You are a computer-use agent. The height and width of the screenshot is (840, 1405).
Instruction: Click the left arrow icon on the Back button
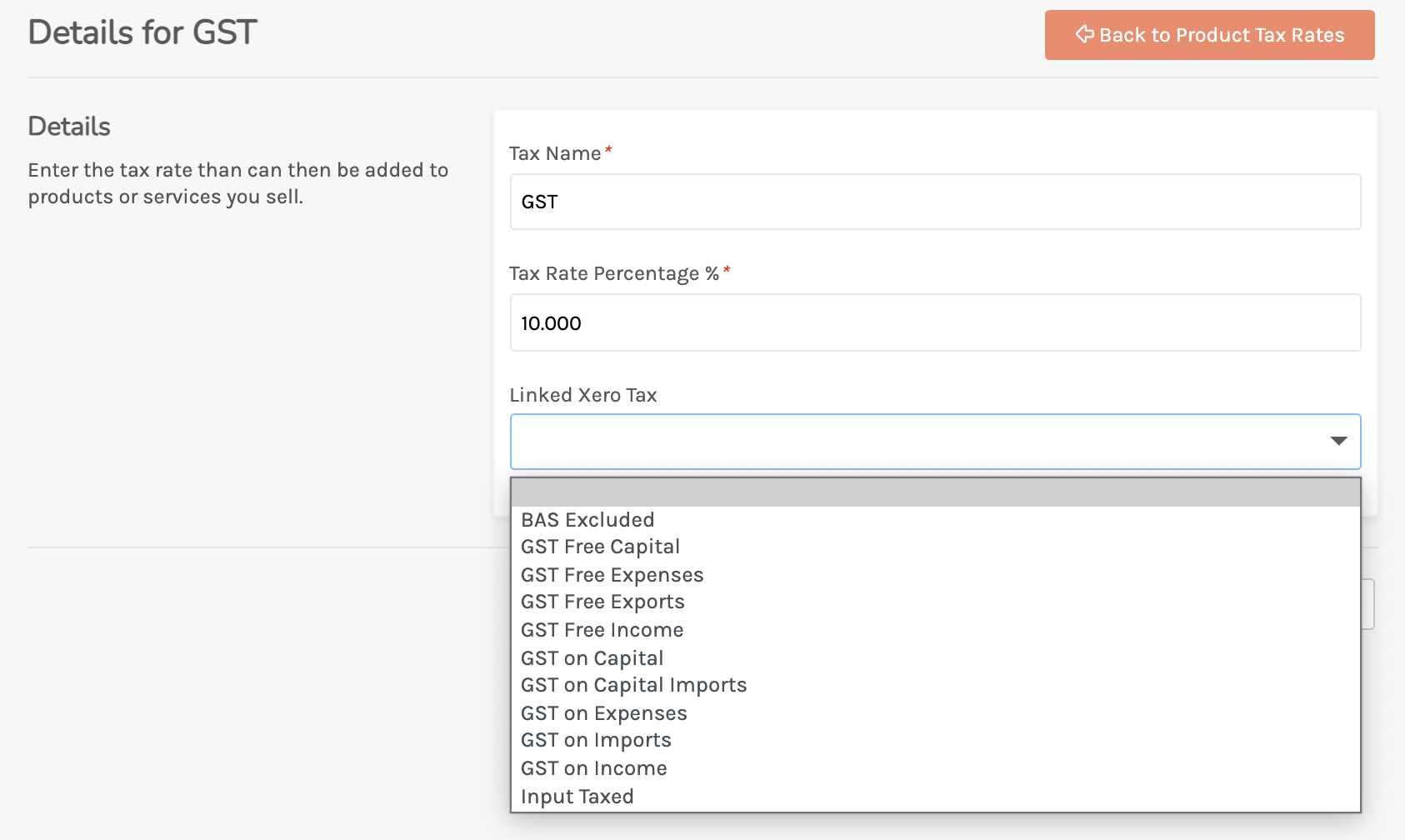pos(1084,34)
